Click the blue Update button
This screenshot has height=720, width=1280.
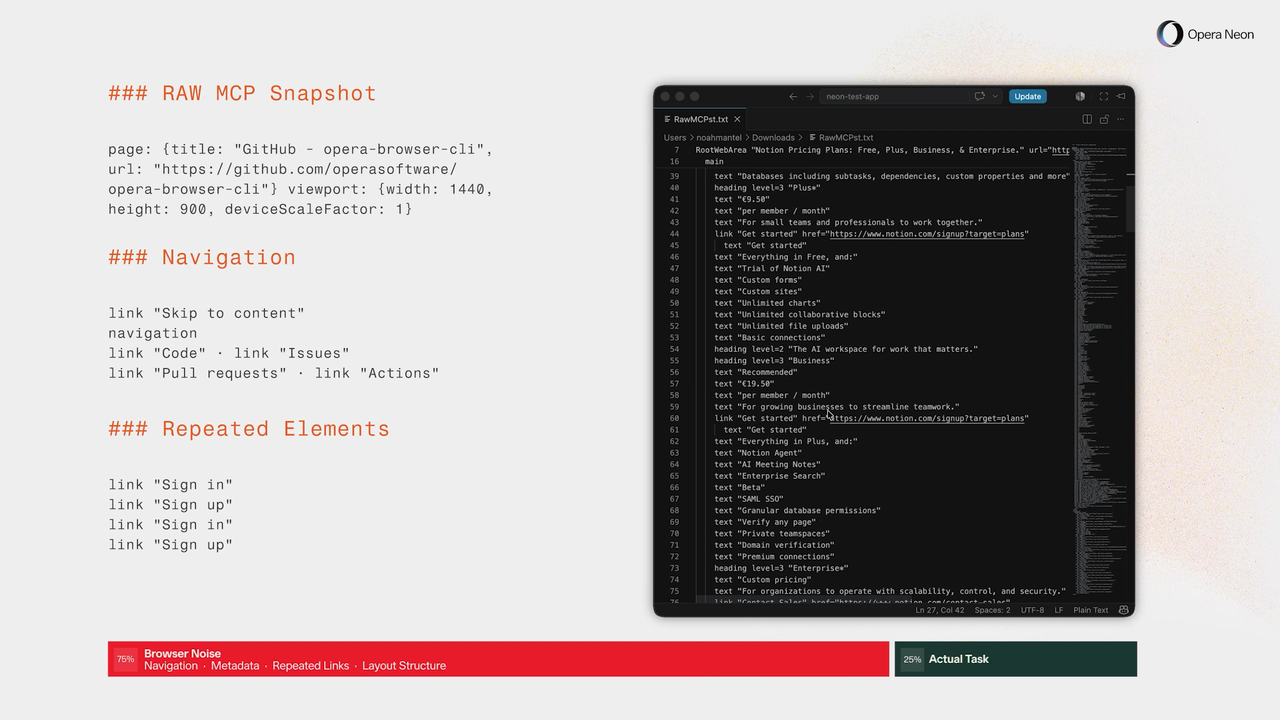pos(1028,97)
